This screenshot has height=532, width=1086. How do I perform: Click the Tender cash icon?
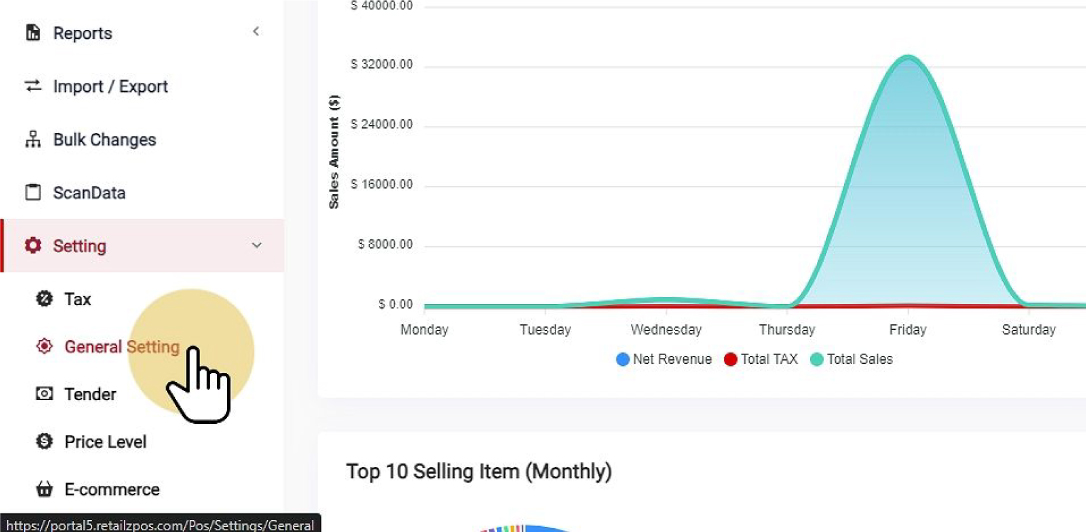coord(44,394)
